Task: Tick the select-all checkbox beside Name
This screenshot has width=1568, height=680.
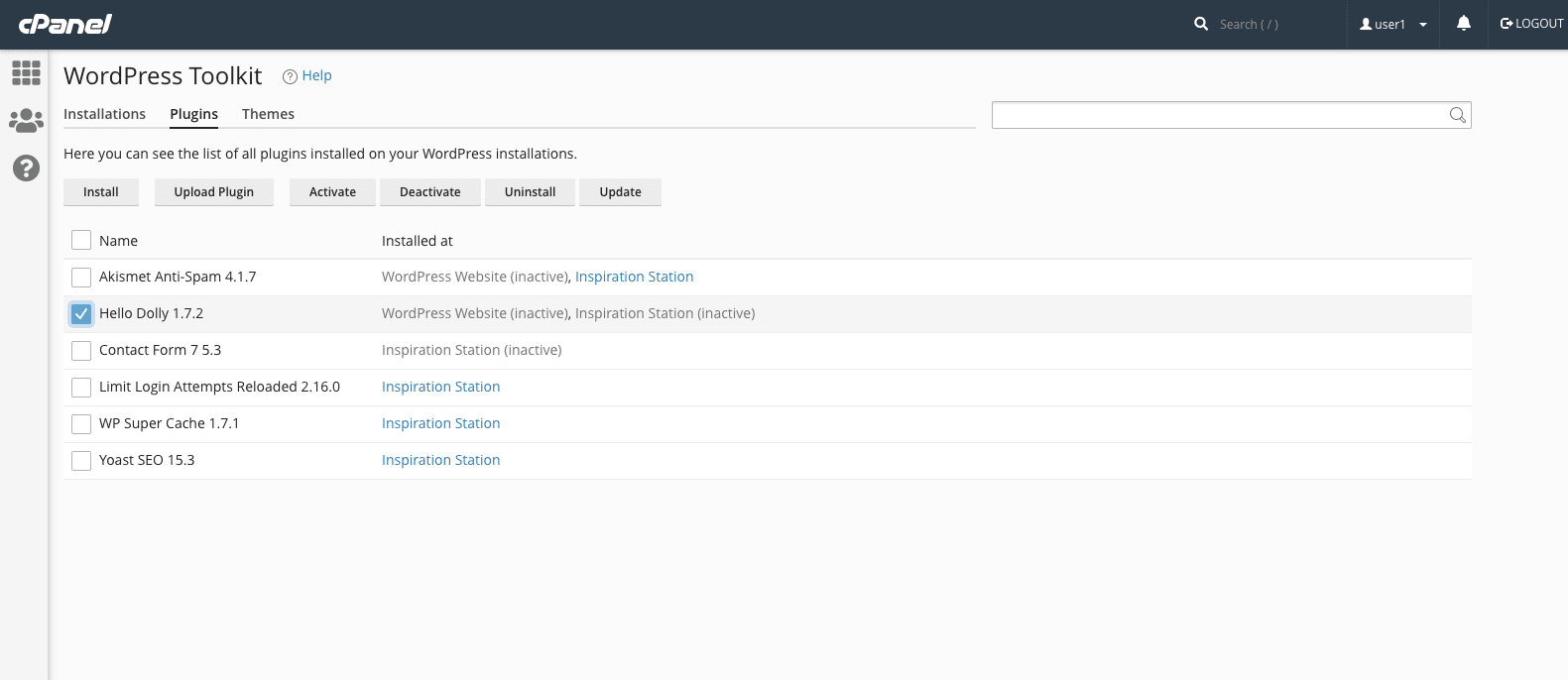Action: pos(81,241)
